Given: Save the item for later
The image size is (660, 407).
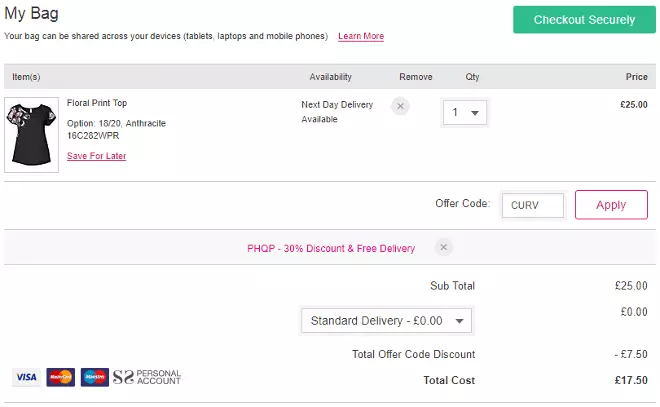Looking at the screenshot, I should [x=96, y=156].
